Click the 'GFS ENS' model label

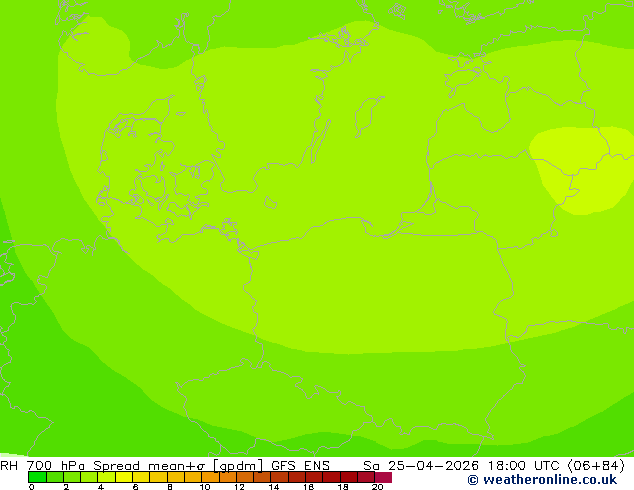coord(300,466)
